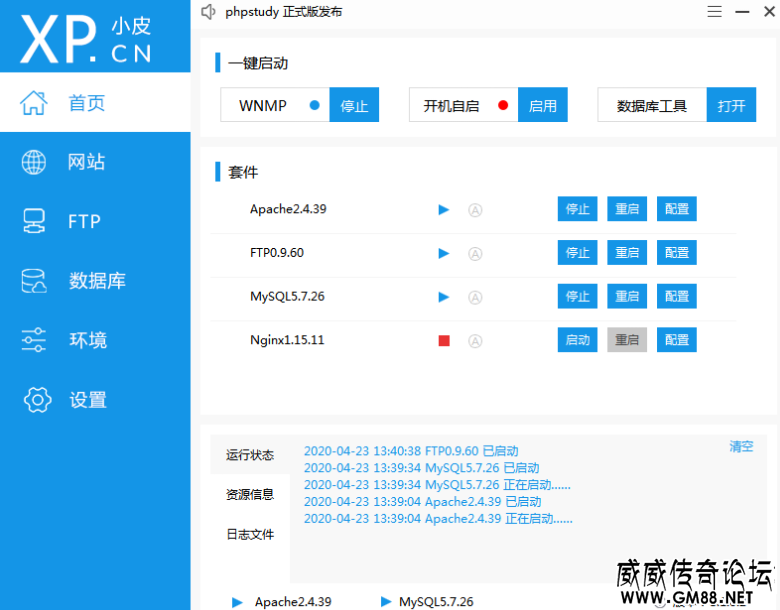Select log line Apache2.4.39 正在启动
Screen dimensions: 780x610
click(x=438, y=518)
